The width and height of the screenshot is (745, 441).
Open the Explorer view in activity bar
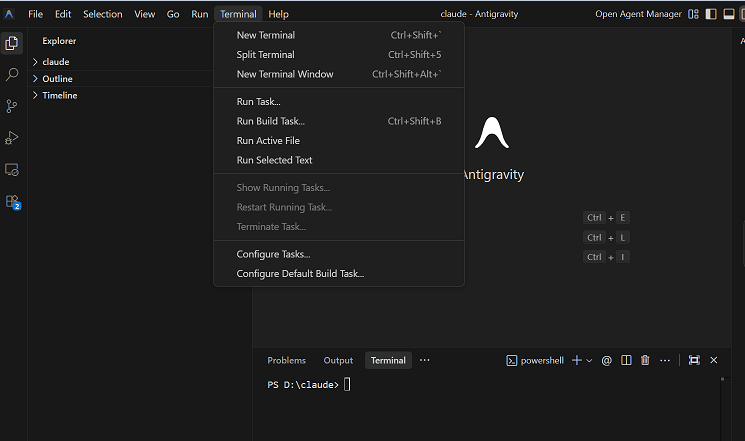pyautogui.click(x=11, y=43)
